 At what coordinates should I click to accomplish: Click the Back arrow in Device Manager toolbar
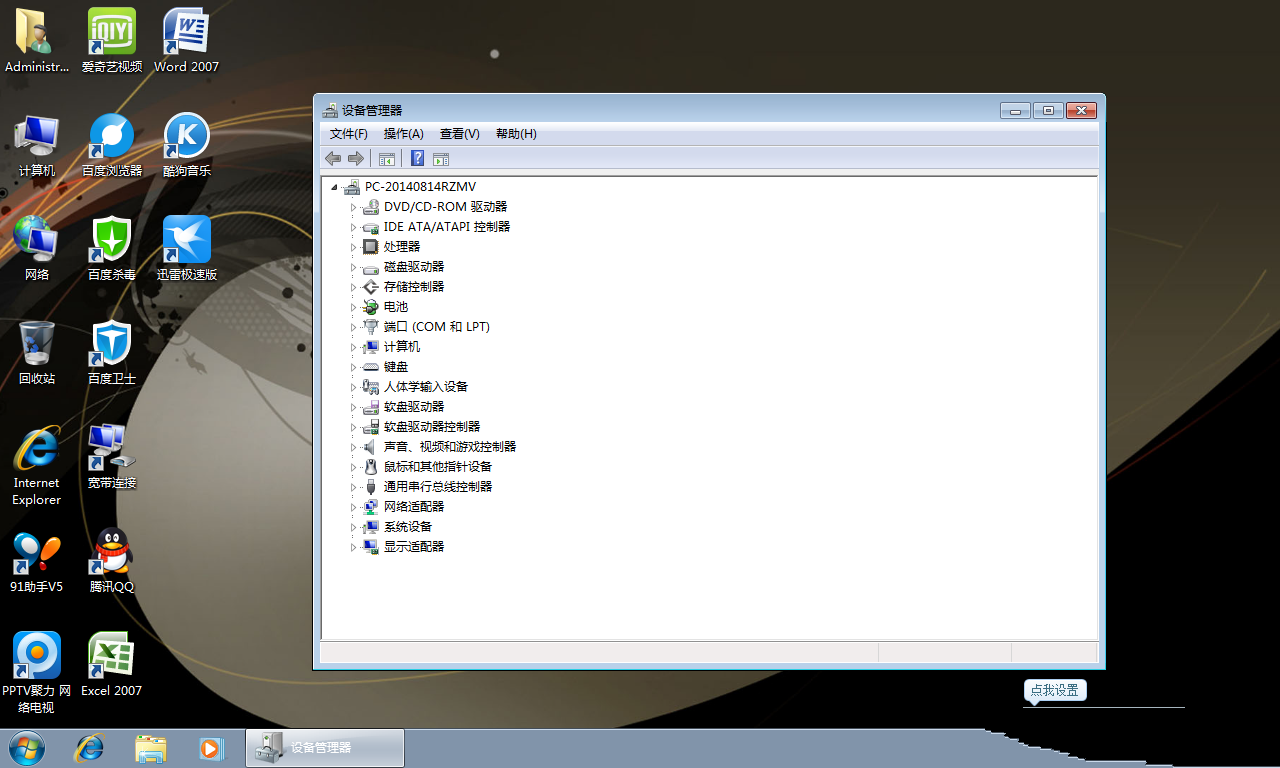333,158
